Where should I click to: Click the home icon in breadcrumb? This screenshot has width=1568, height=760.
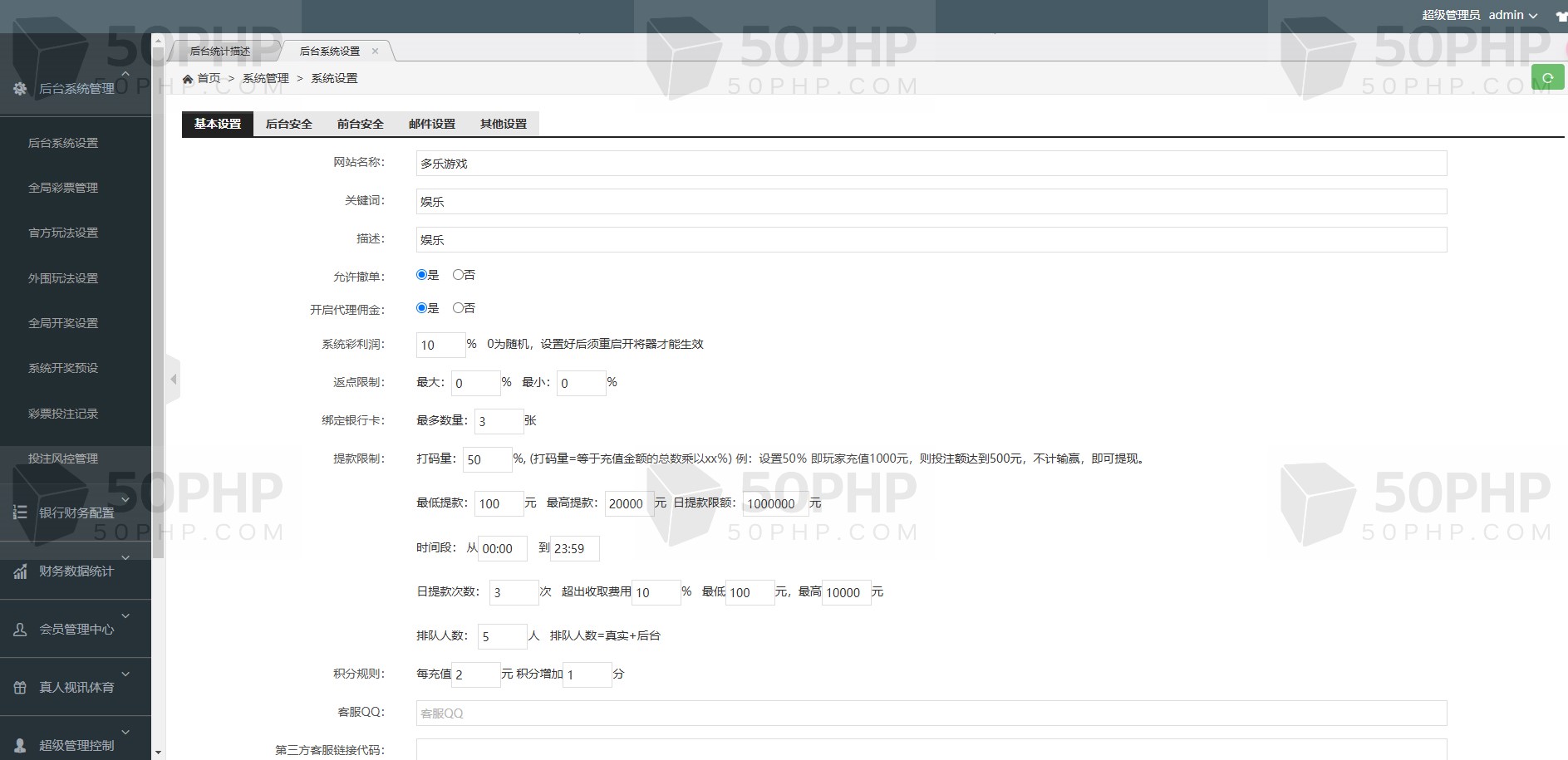(188, 79)
